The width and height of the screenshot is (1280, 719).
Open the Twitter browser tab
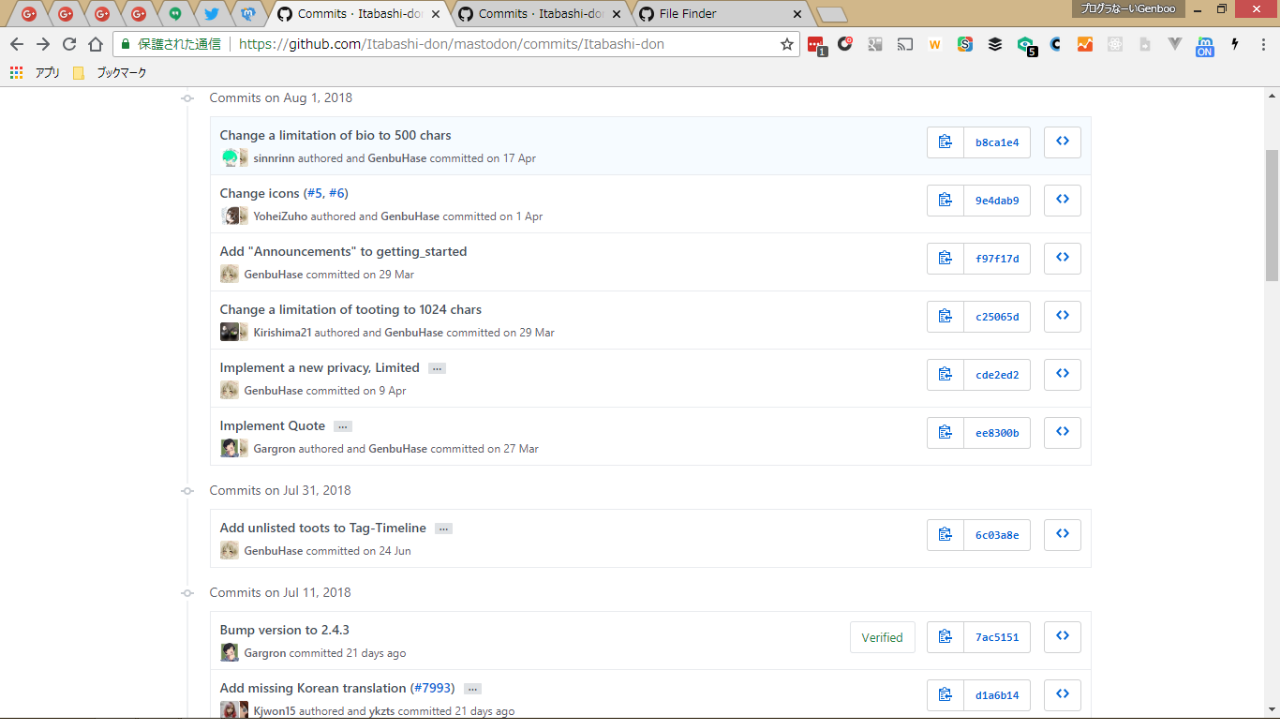click(x=211, y=14)
